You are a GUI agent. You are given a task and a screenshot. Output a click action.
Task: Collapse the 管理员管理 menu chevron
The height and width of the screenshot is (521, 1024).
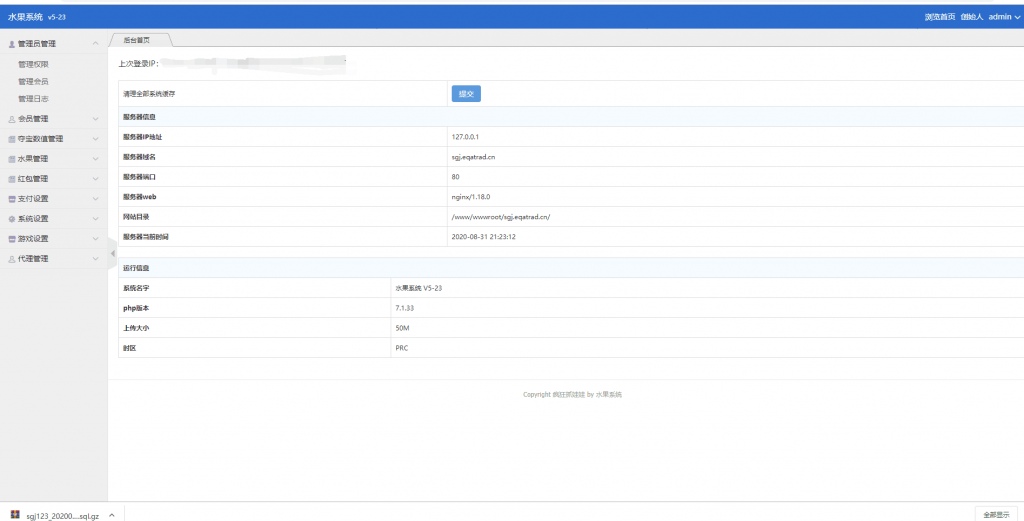click(x=95, y=44)
